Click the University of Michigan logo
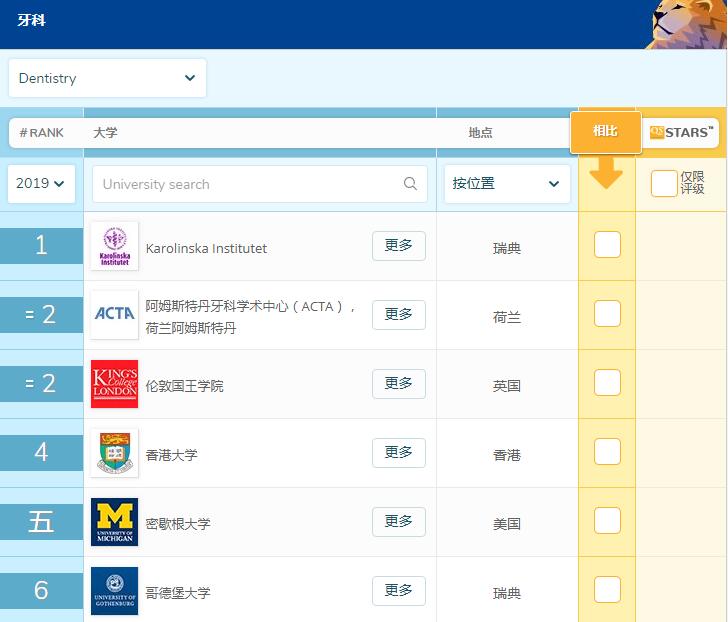Image resolution: width=728 pixels, height=622 pixels. point(114,522)
